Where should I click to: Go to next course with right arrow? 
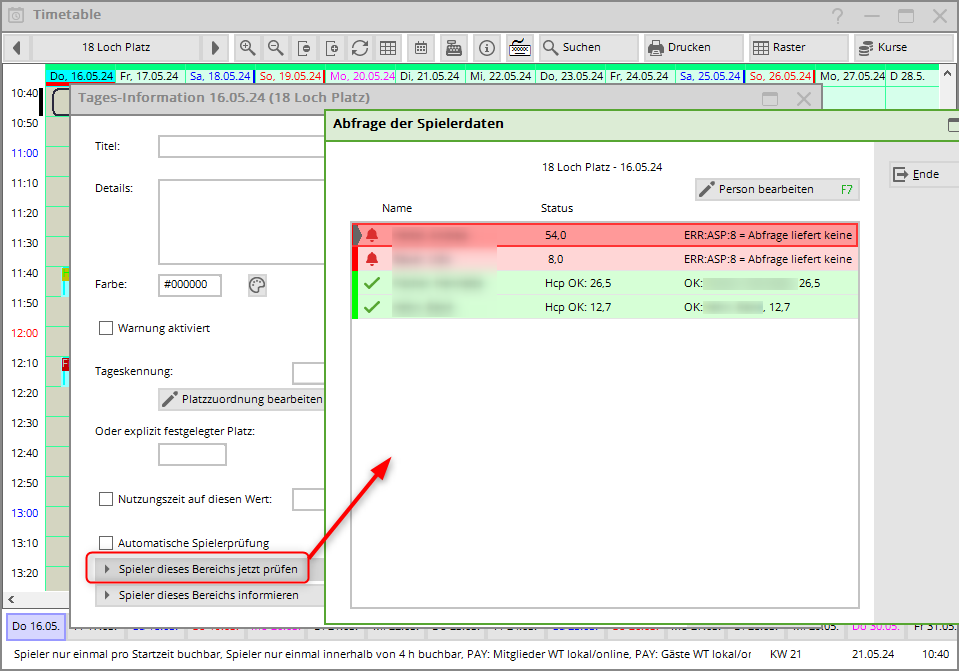(215, 48)
